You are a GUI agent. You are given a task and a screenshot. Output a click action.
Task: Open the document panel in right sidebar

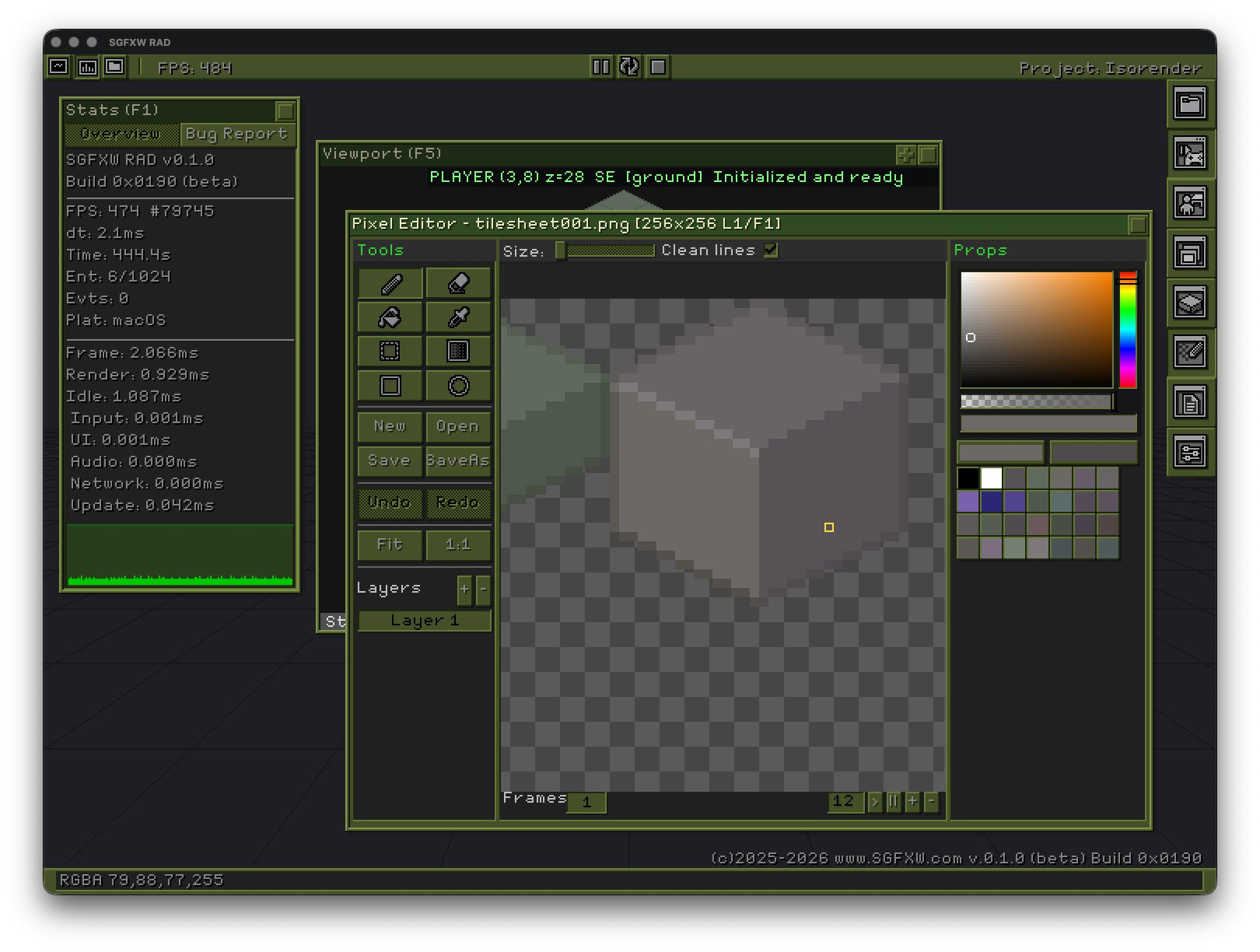coord(1191,403)
